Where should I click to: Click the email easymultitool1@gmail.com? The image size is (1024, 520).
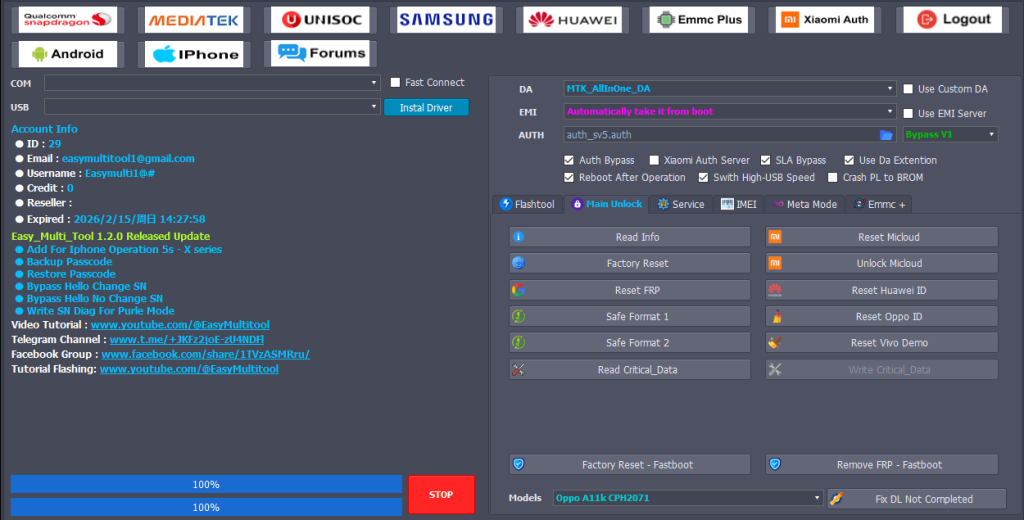click(x=128, y=159)
